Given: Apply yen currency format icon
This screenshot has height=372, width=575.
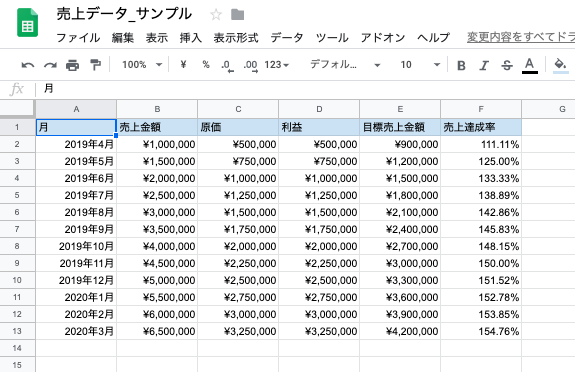Looking at the screenshot, I should (183, 65).
